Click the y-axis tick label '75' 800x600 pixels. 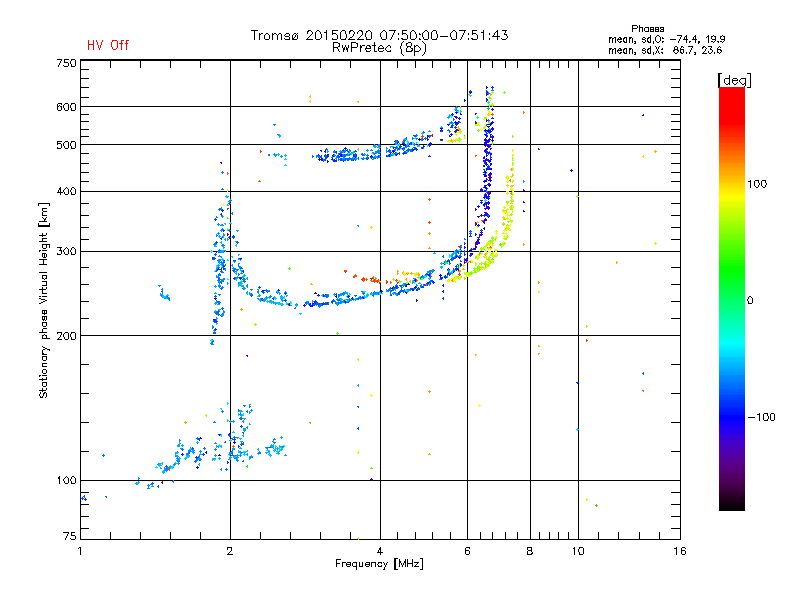coord(70,536)
